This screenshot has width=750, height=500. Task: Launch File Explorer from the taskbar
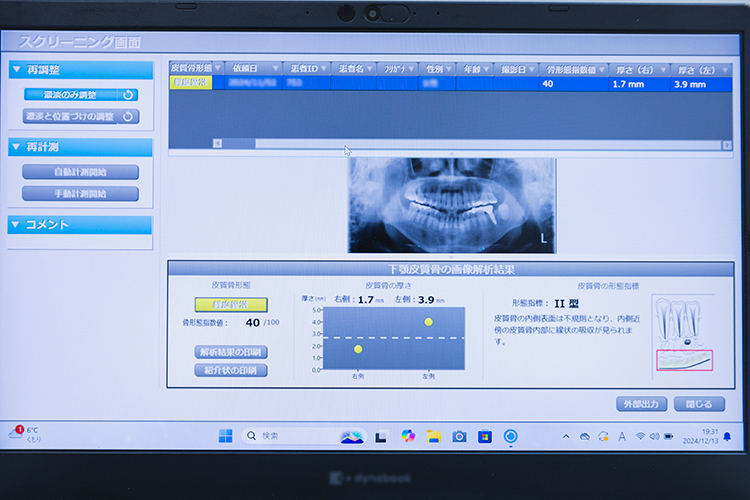tap(433, 436)
